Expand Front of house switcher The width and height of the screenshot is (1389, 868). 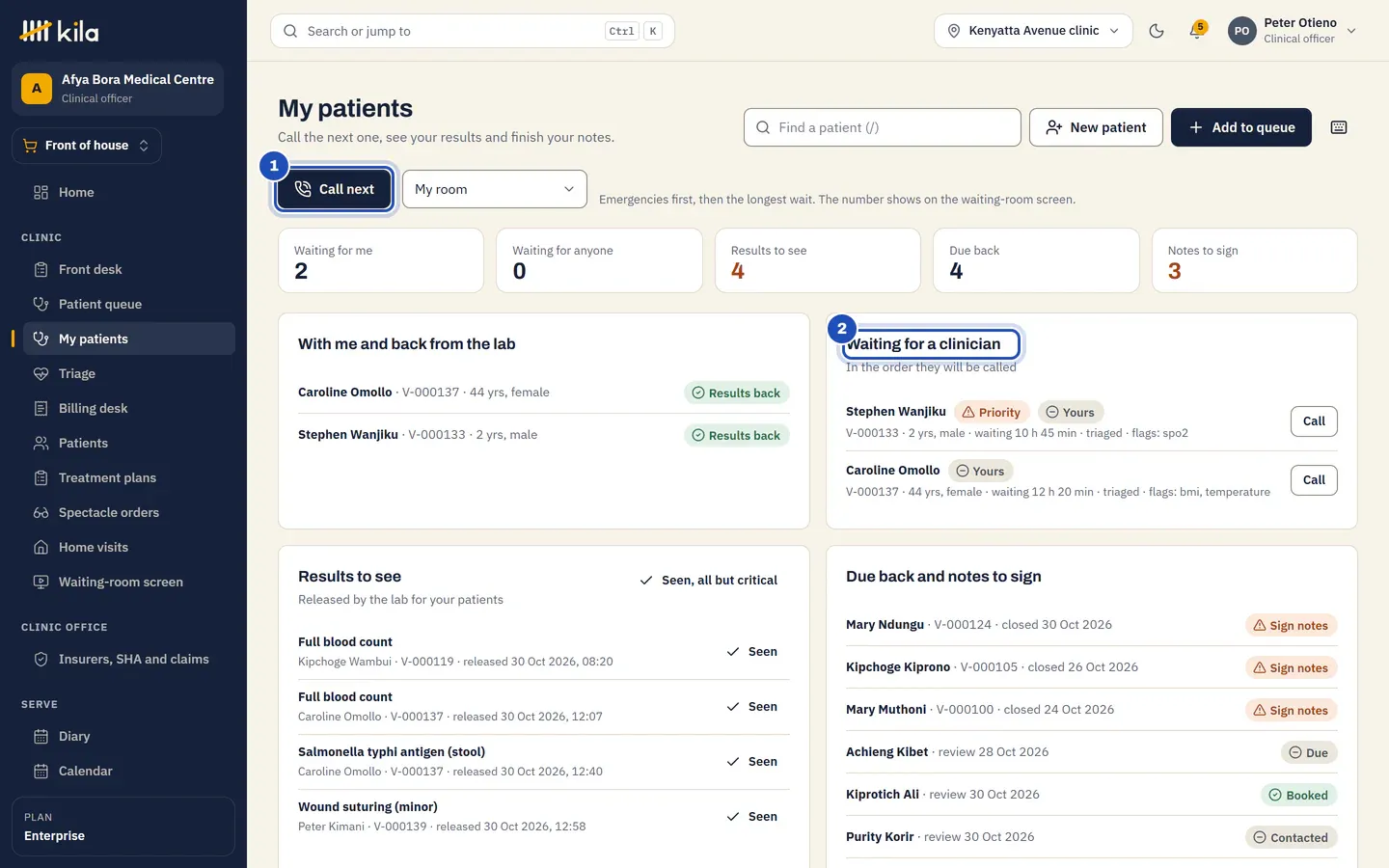[87, 146]
